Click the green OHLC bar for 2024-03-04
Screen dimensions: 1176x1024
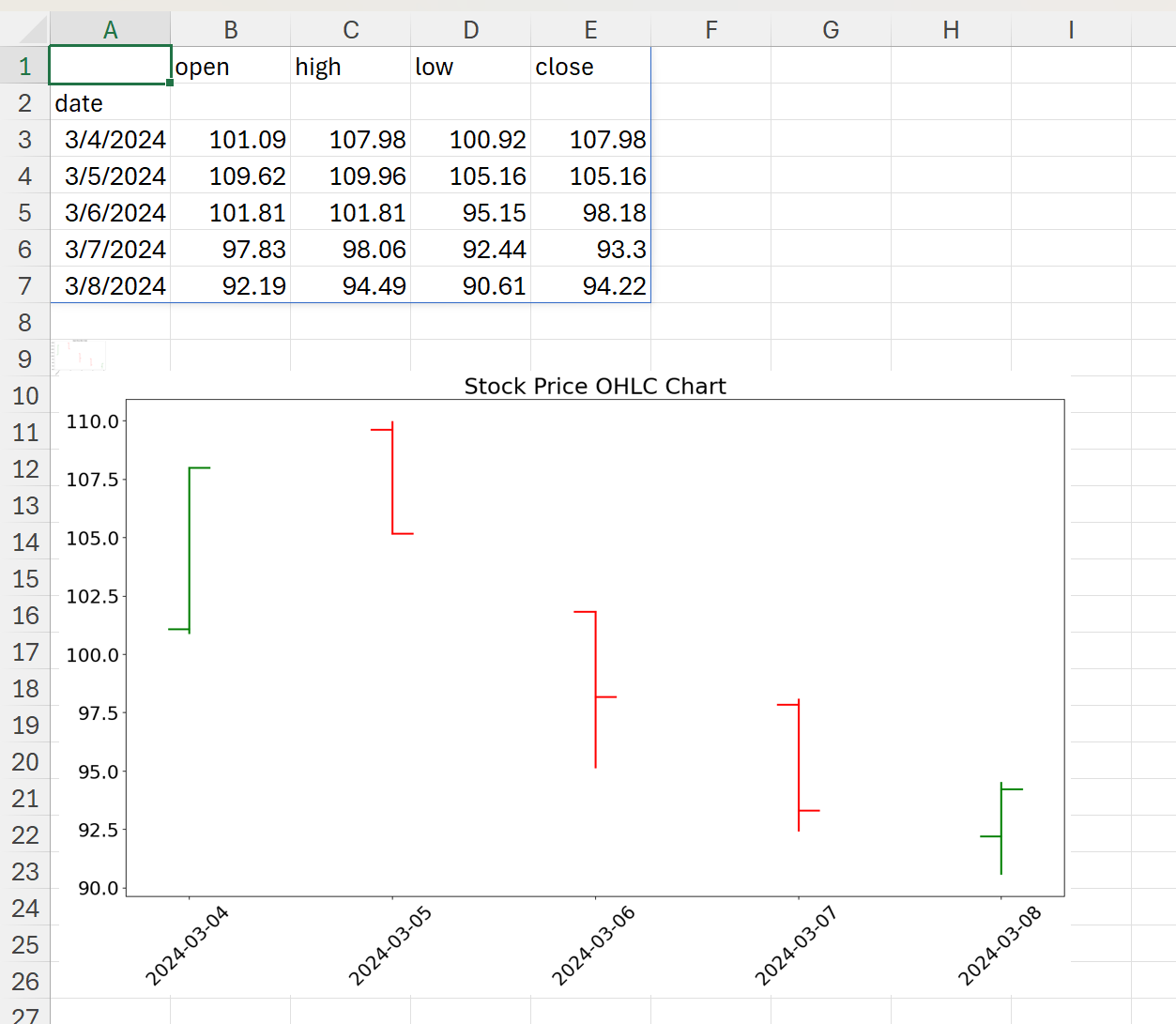click(x=190, y=550)
